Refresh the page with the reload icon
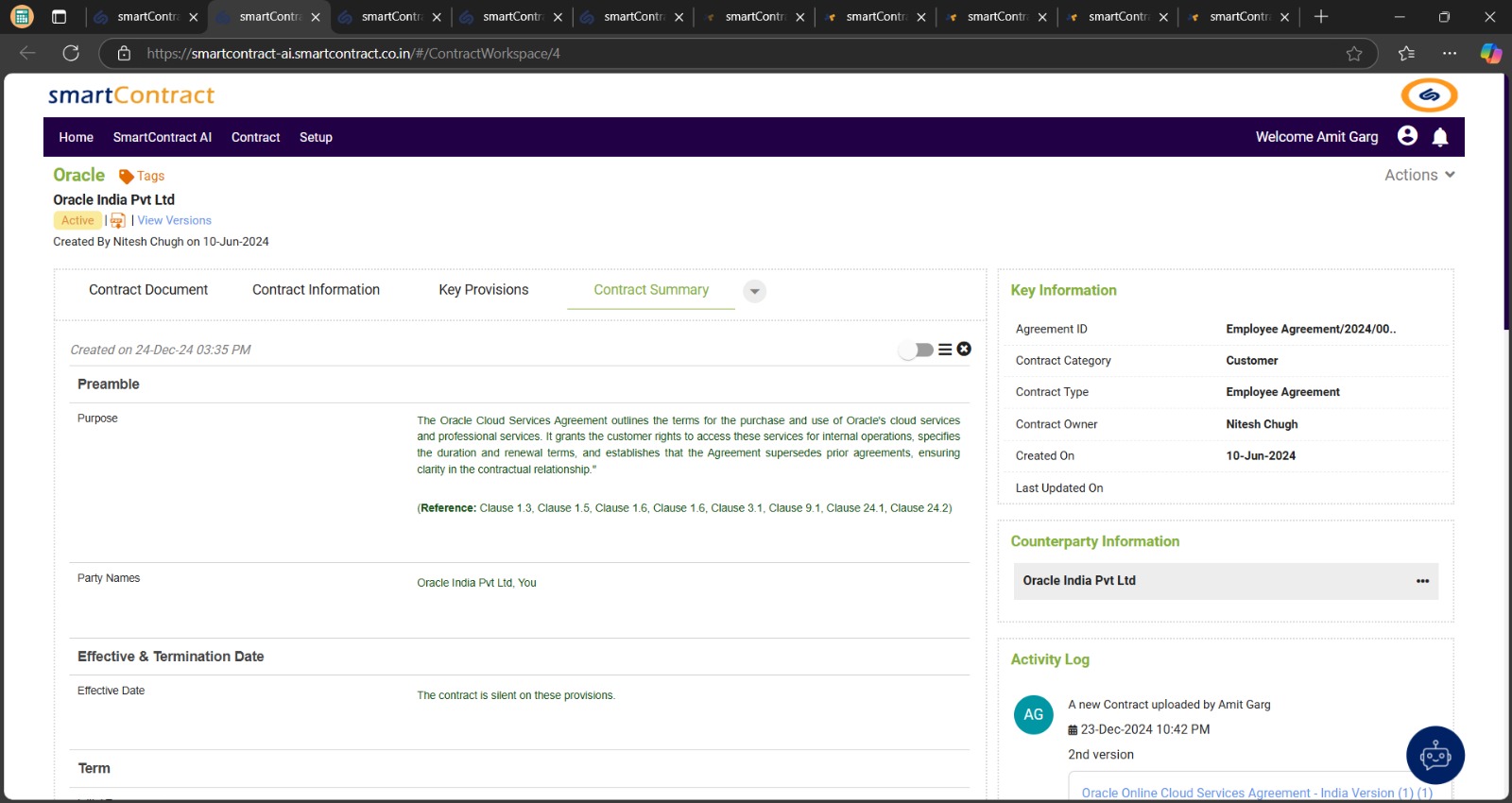 click(x=71, y=53)
